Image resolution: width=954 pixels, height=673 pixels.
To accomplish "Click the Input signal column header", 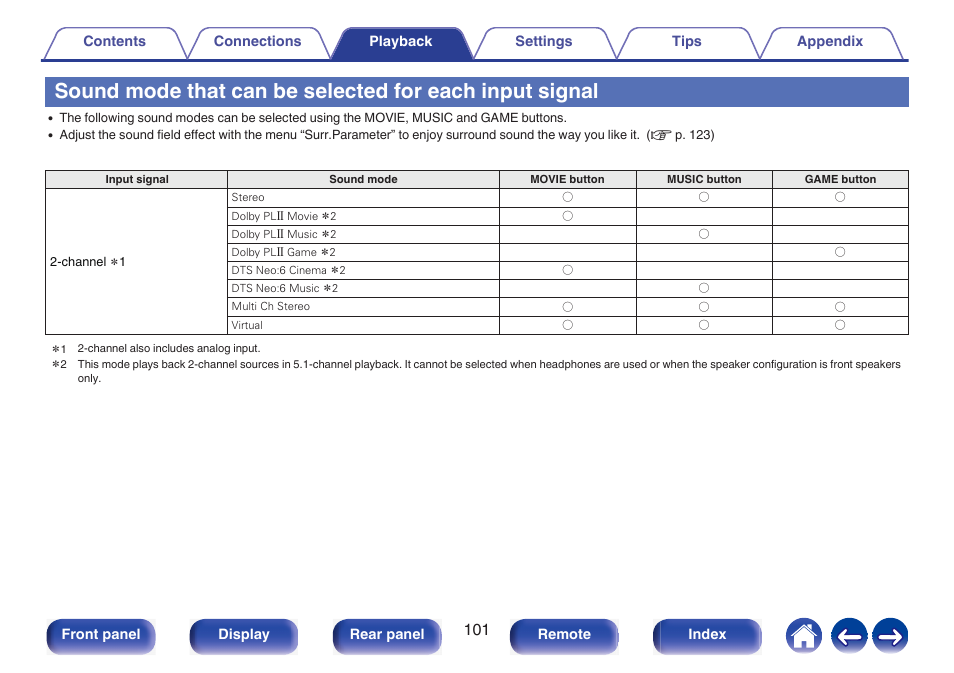I will click(x=136, y=180).
